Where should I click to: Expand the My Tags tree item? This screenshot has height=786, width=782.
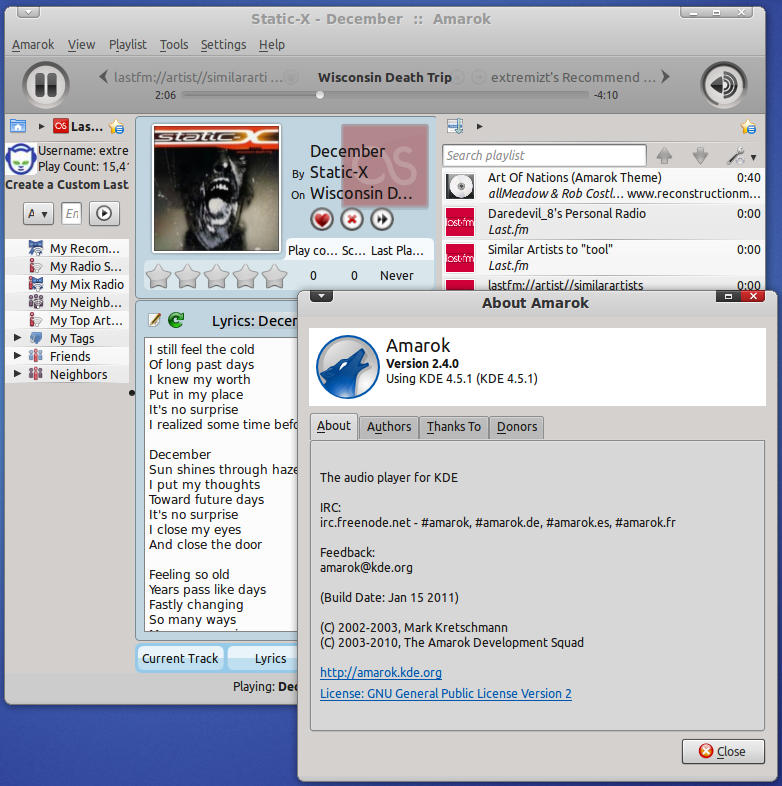point(18,337)
